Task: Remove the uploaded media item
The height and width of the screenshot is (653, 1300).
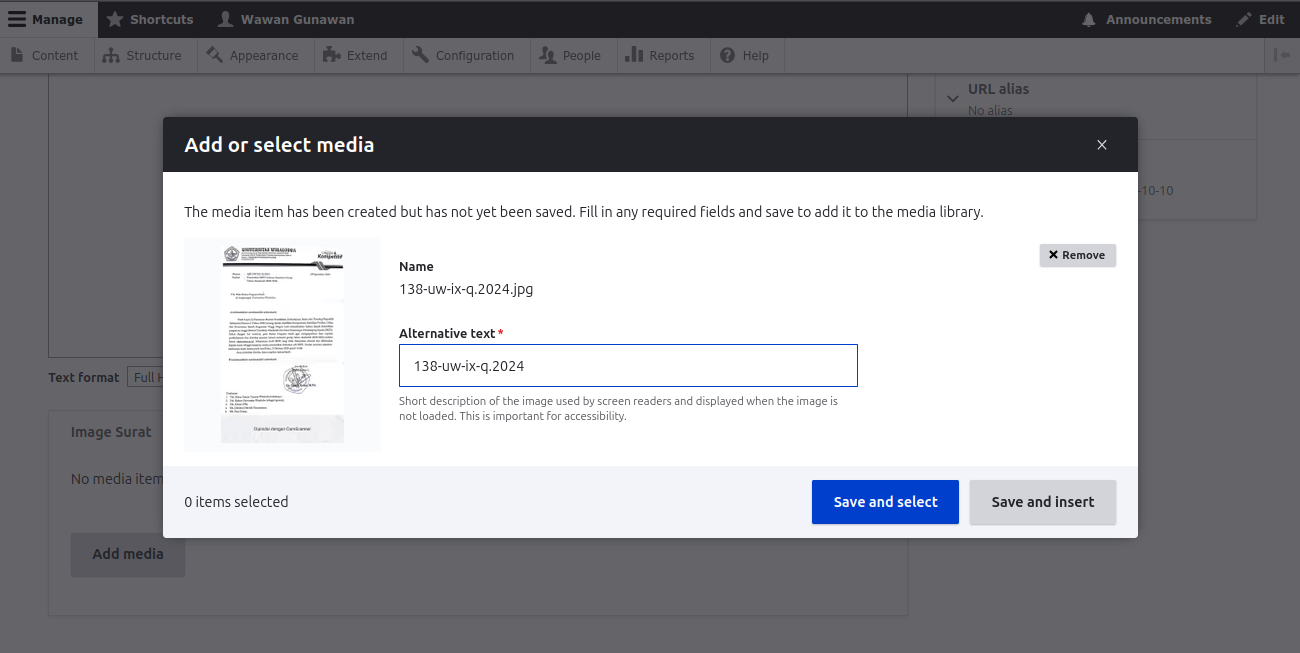Action: [x=1077, y=255]
